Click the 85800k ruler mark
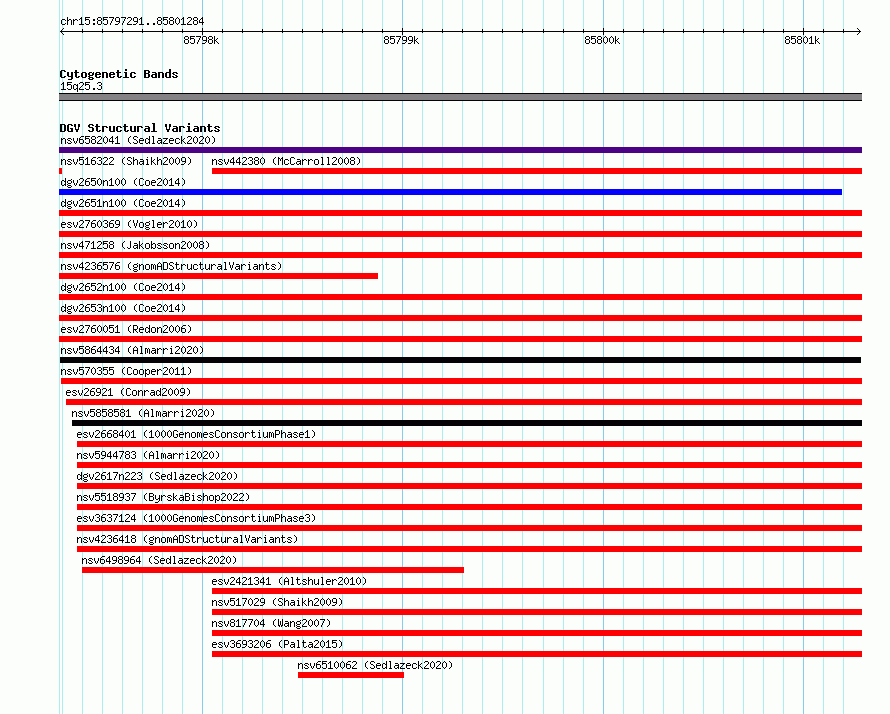The height and width of the screenshot is (714, 890). [x=602, y=40]
